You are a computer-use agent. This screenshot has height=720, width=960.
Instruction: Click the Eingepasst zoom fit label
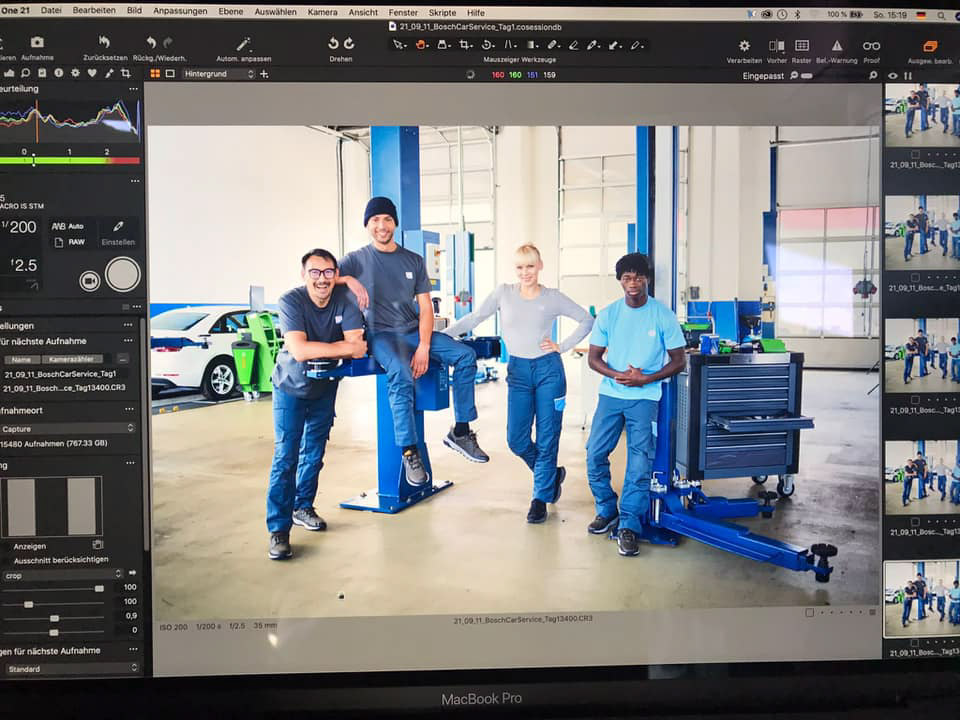coord(763,76)
